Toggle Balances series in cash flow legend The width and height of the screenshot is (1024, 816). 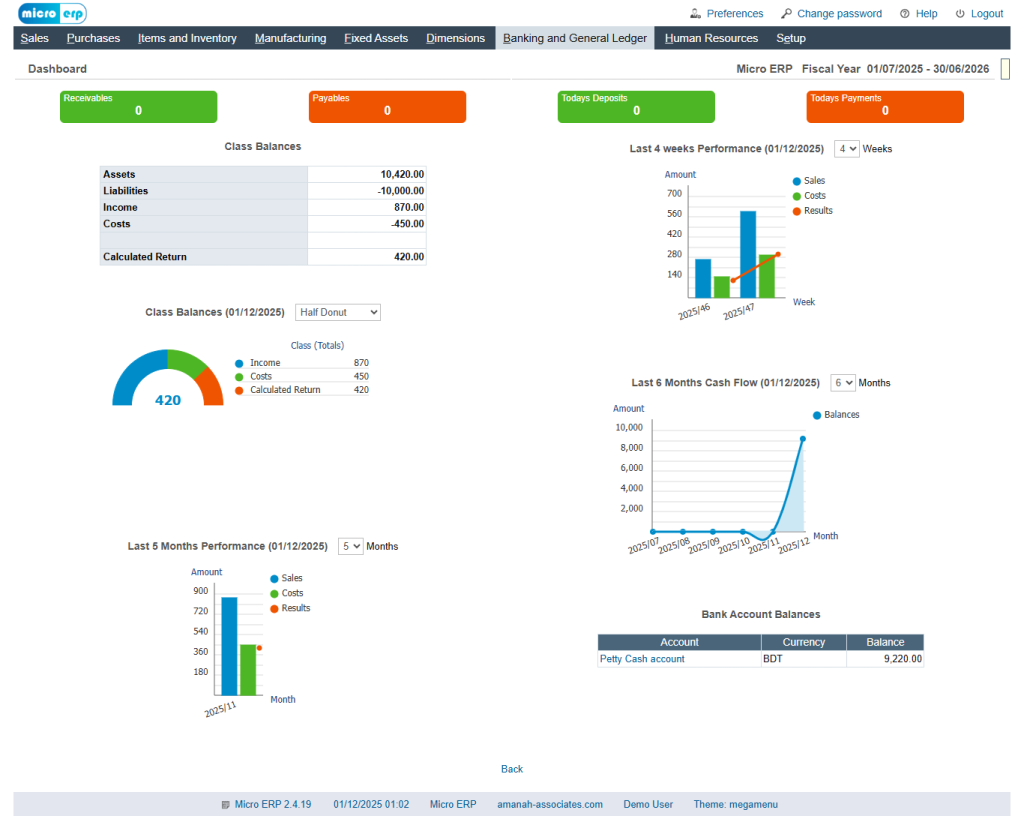click(x=817, y=415)
